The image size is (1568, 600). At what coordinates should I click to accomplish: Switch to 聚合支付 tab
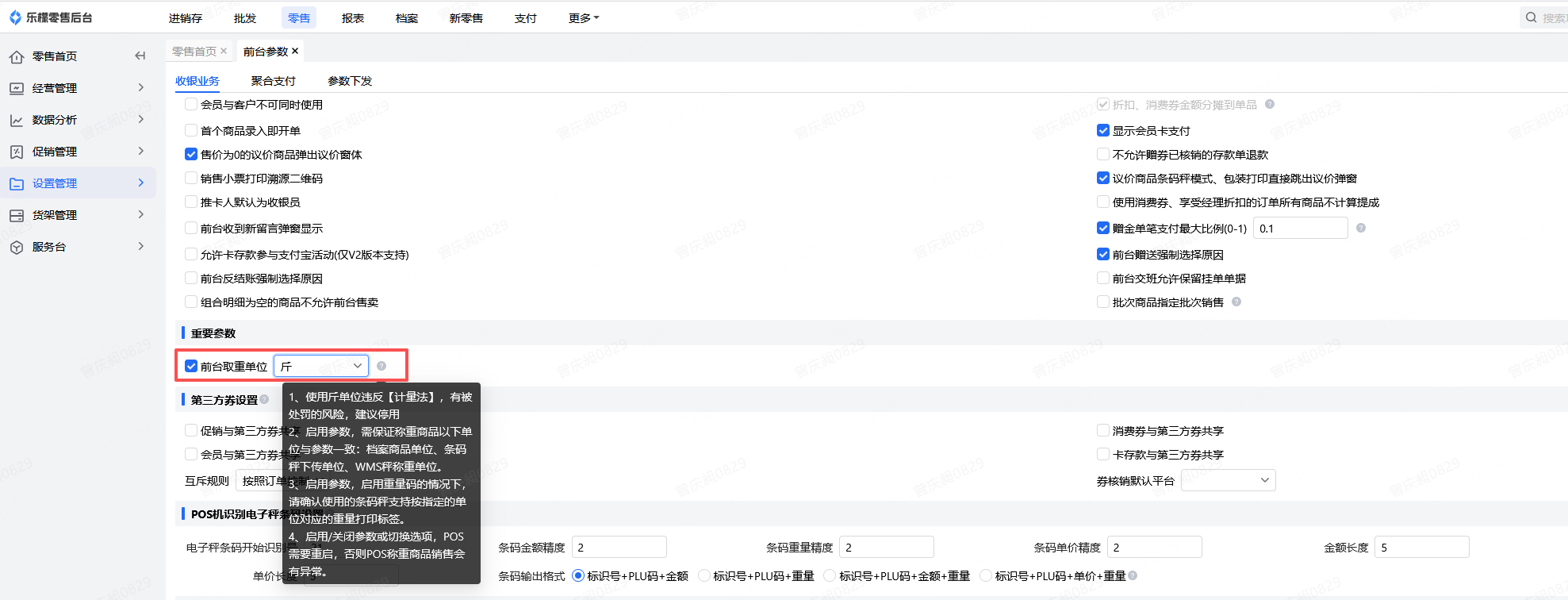pyautogui.click(x=274, y=81)
